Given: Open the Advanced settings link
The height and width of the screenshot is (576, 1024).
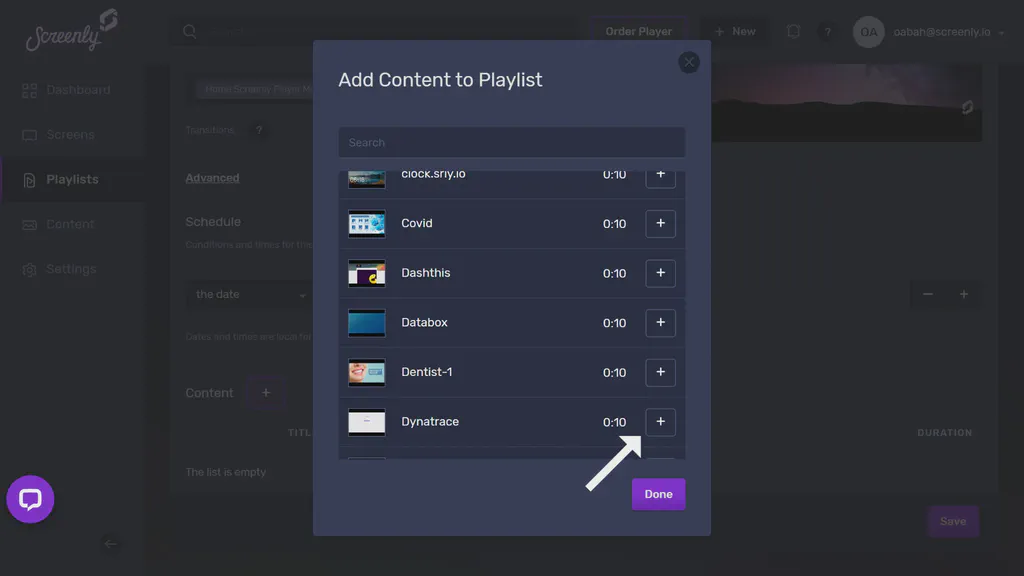Looking at the screenshot, I should pos(212,178).
